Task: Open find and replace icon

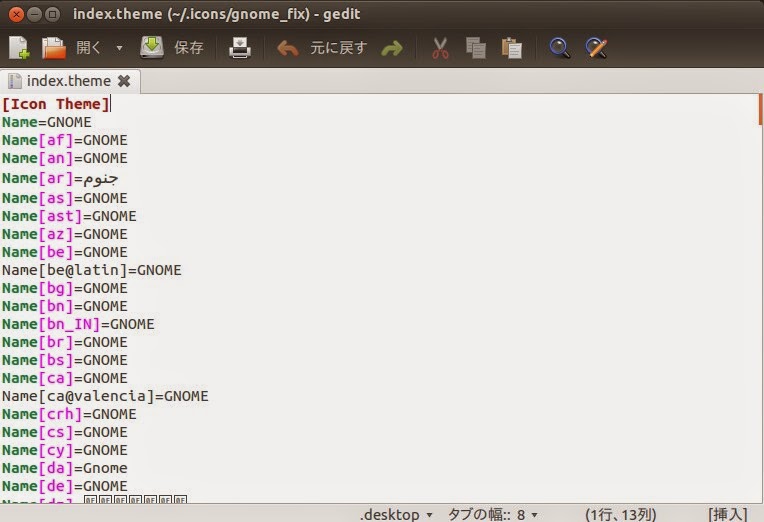Action: (596, 48)
